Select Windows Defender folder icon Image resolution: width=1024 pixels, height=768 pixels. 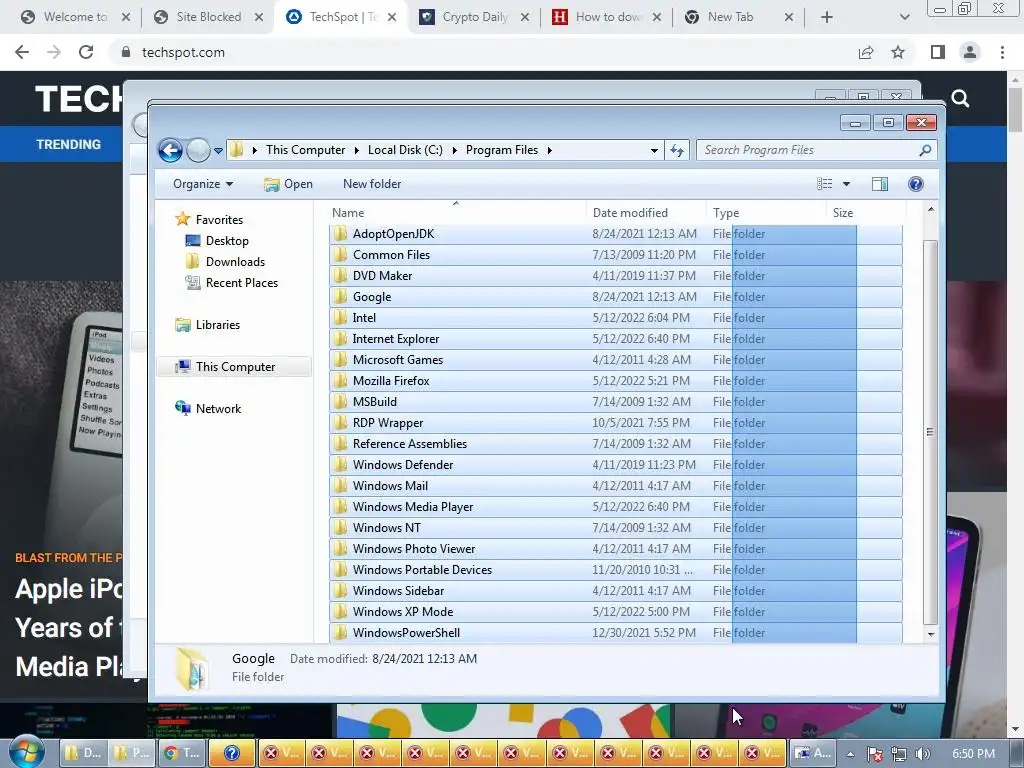pos(340,465)
